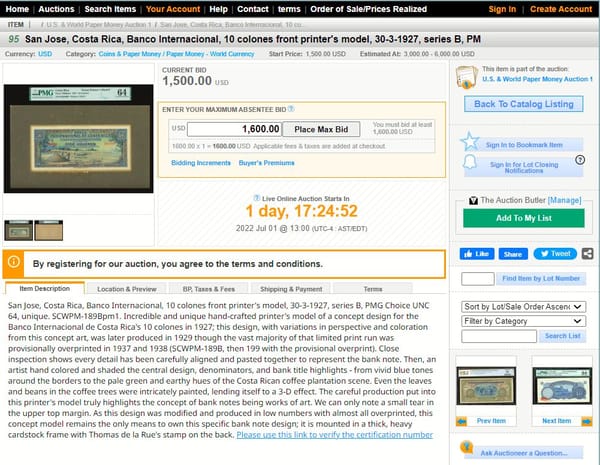
Task: Open the Filter by Category dropdown
Action: [523, 321]
